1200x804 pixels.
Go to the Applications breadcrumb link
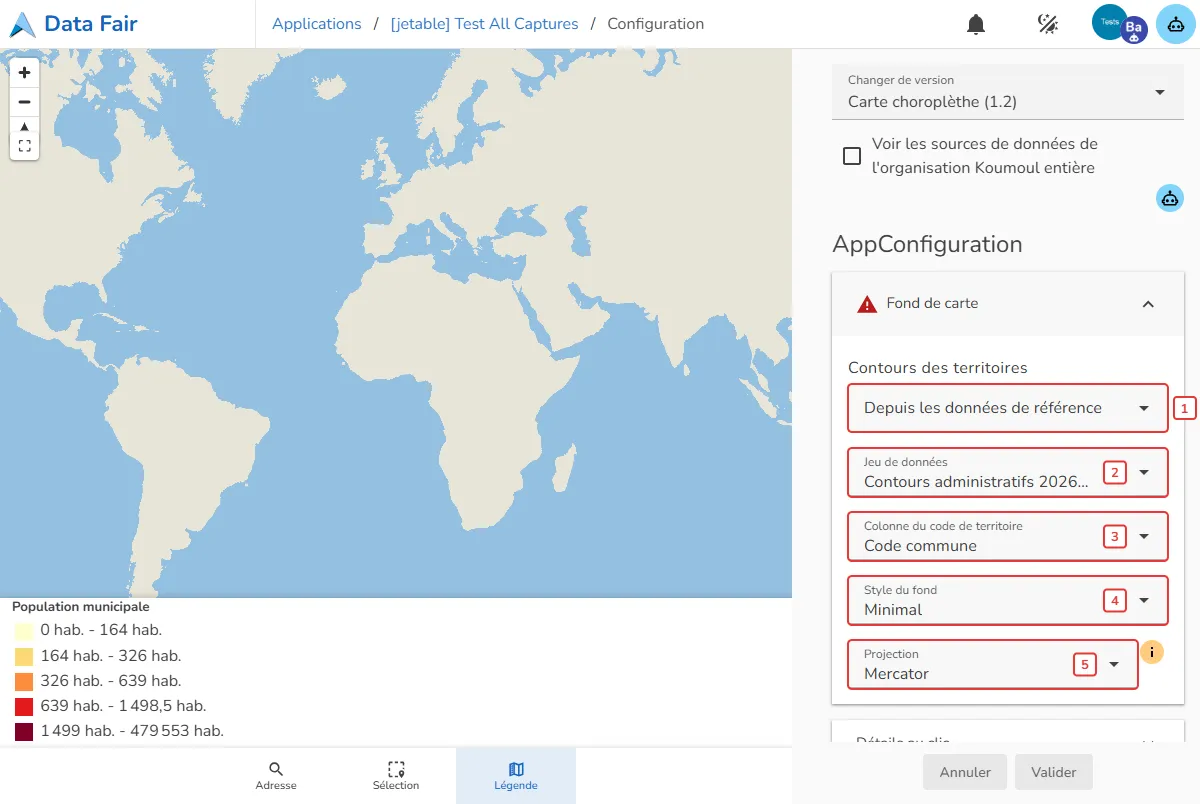pyautogui.click(x=317, y=24)
